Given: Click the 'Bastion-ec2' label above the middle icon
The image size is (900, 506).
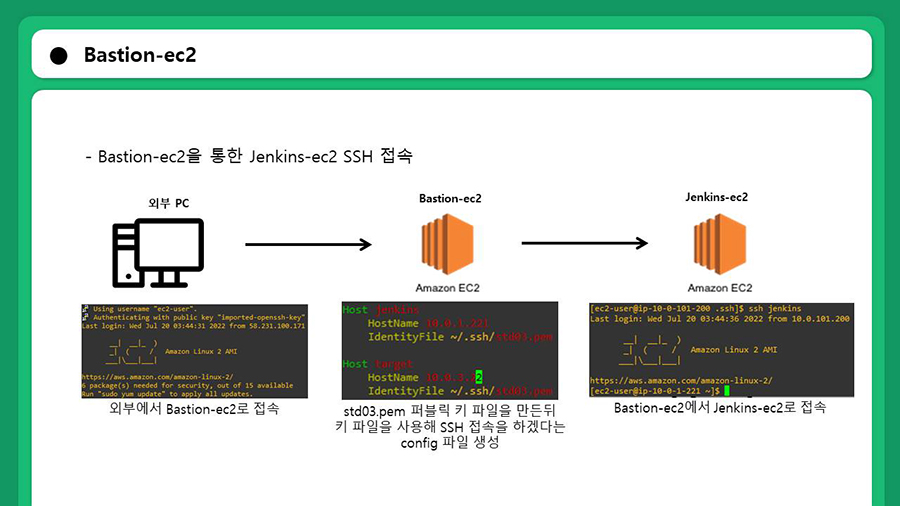Looking at the screenshot, I should tap(450, 198).
